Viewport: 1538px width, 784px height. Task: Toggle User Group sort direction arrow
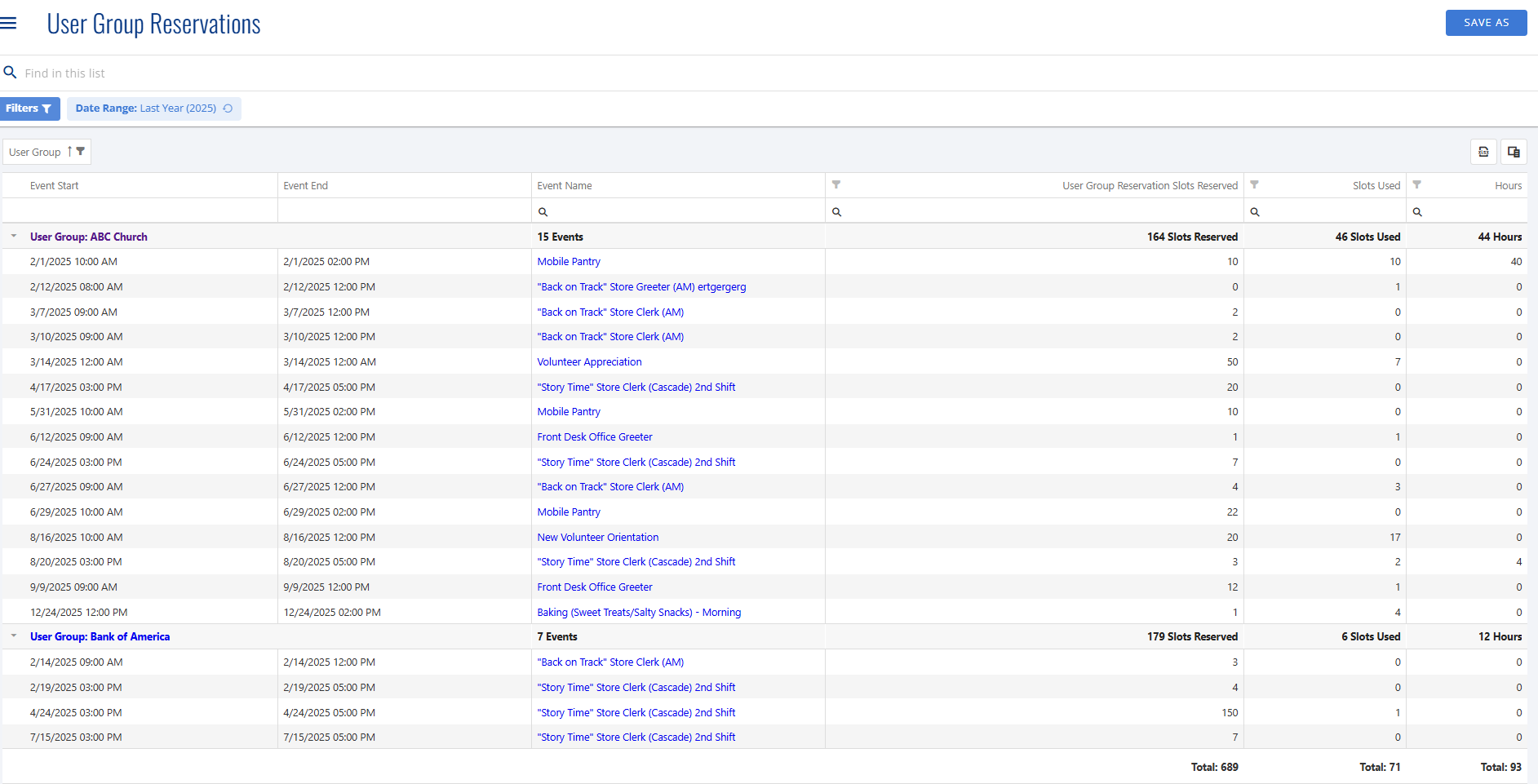69,152
